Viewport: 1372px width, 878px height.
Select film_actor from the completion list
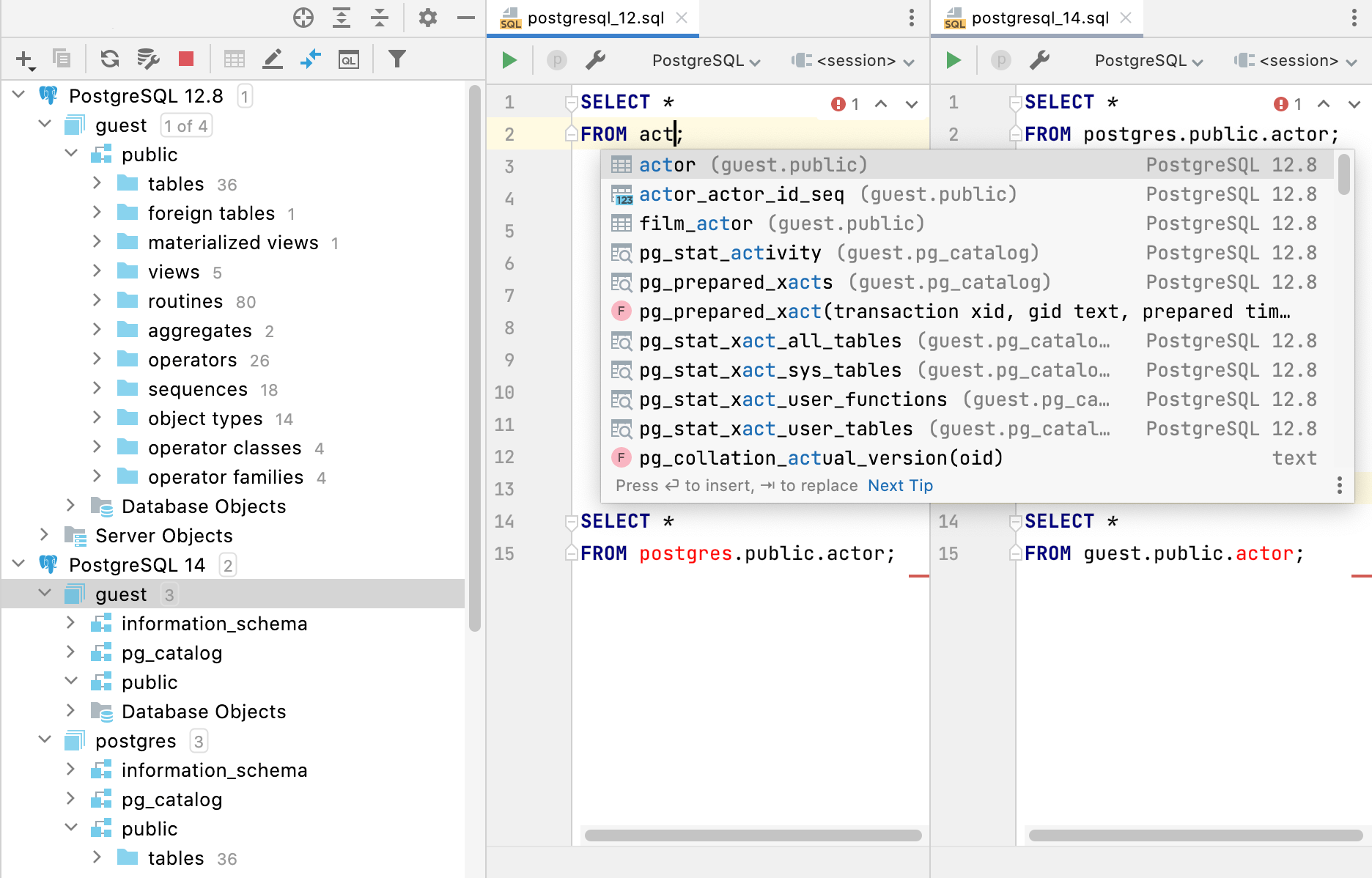point(696,224)
